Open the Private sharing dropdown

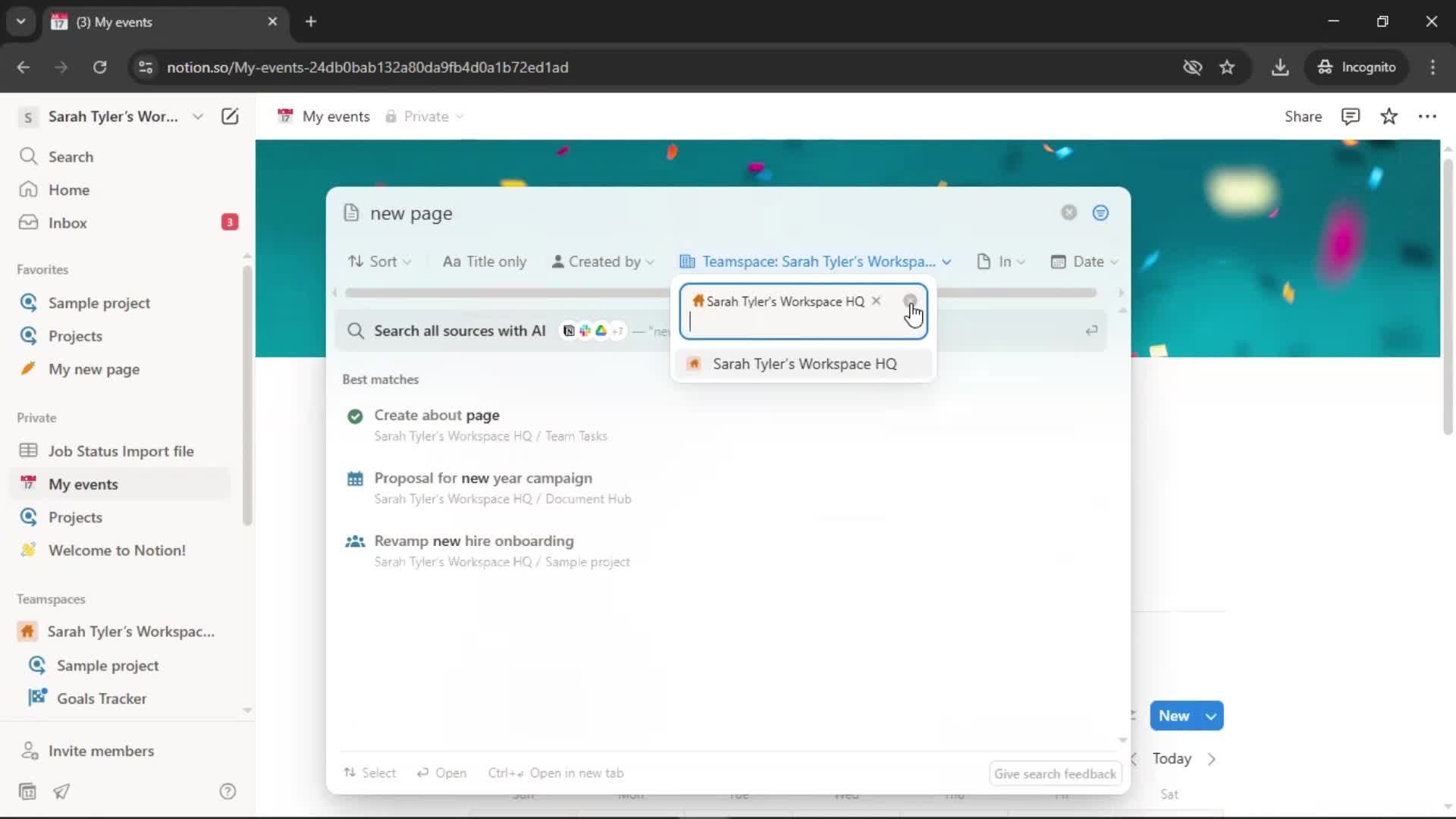[x=425, y=116]
